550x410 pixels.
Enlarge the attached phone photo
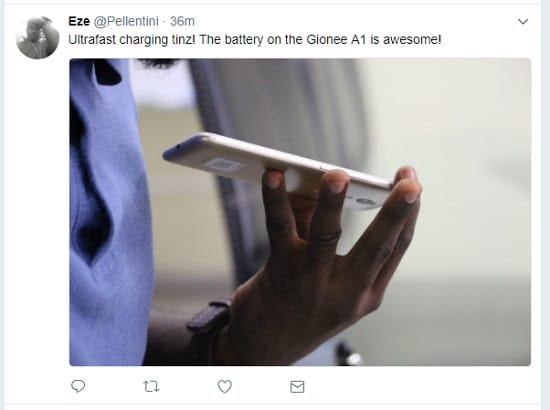[x=300, y=212]
